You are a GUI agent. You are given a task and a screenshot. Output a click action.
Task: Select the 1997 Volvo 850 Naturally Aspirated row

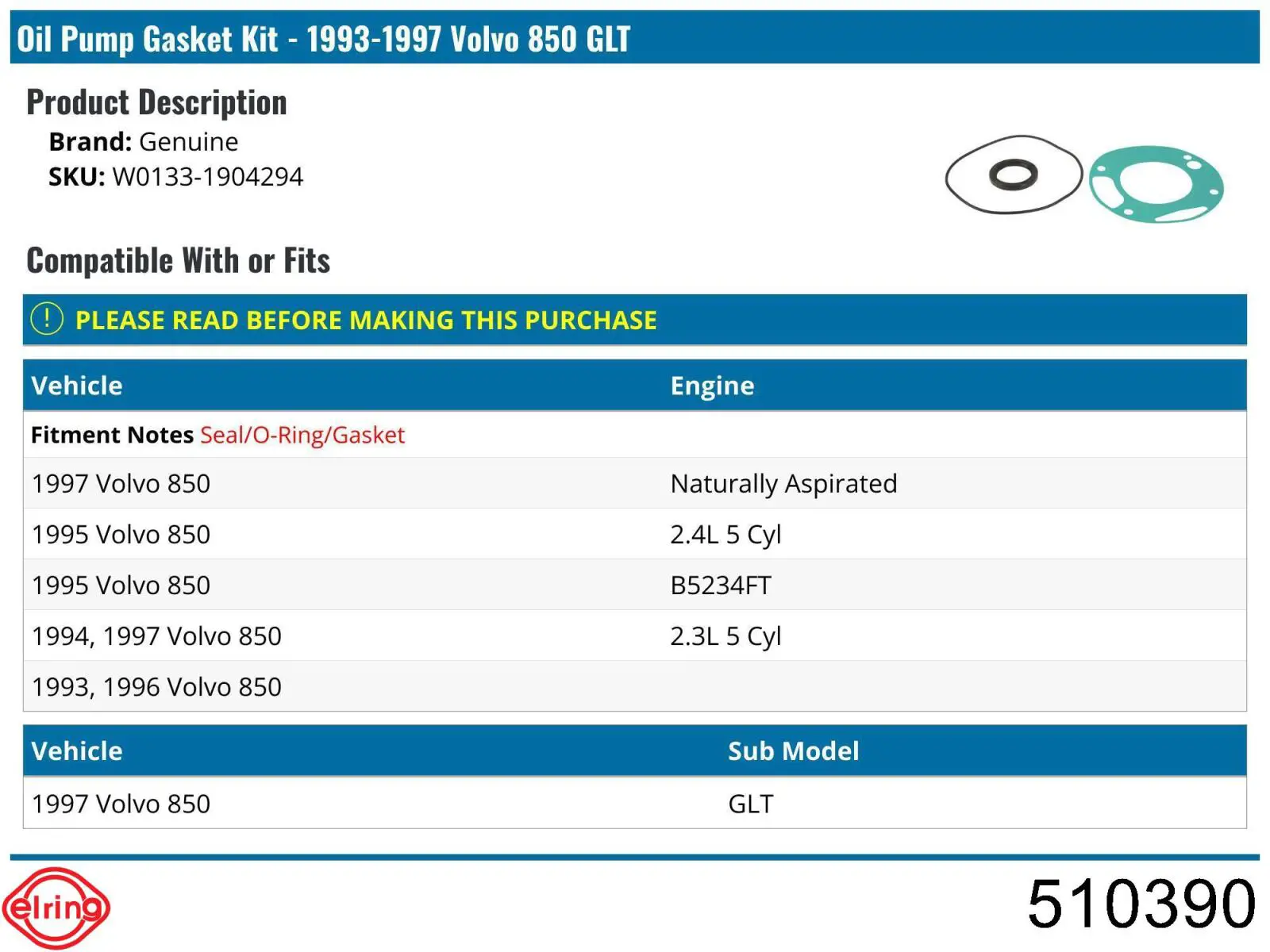pyautogui.click(x=634, y=483)
